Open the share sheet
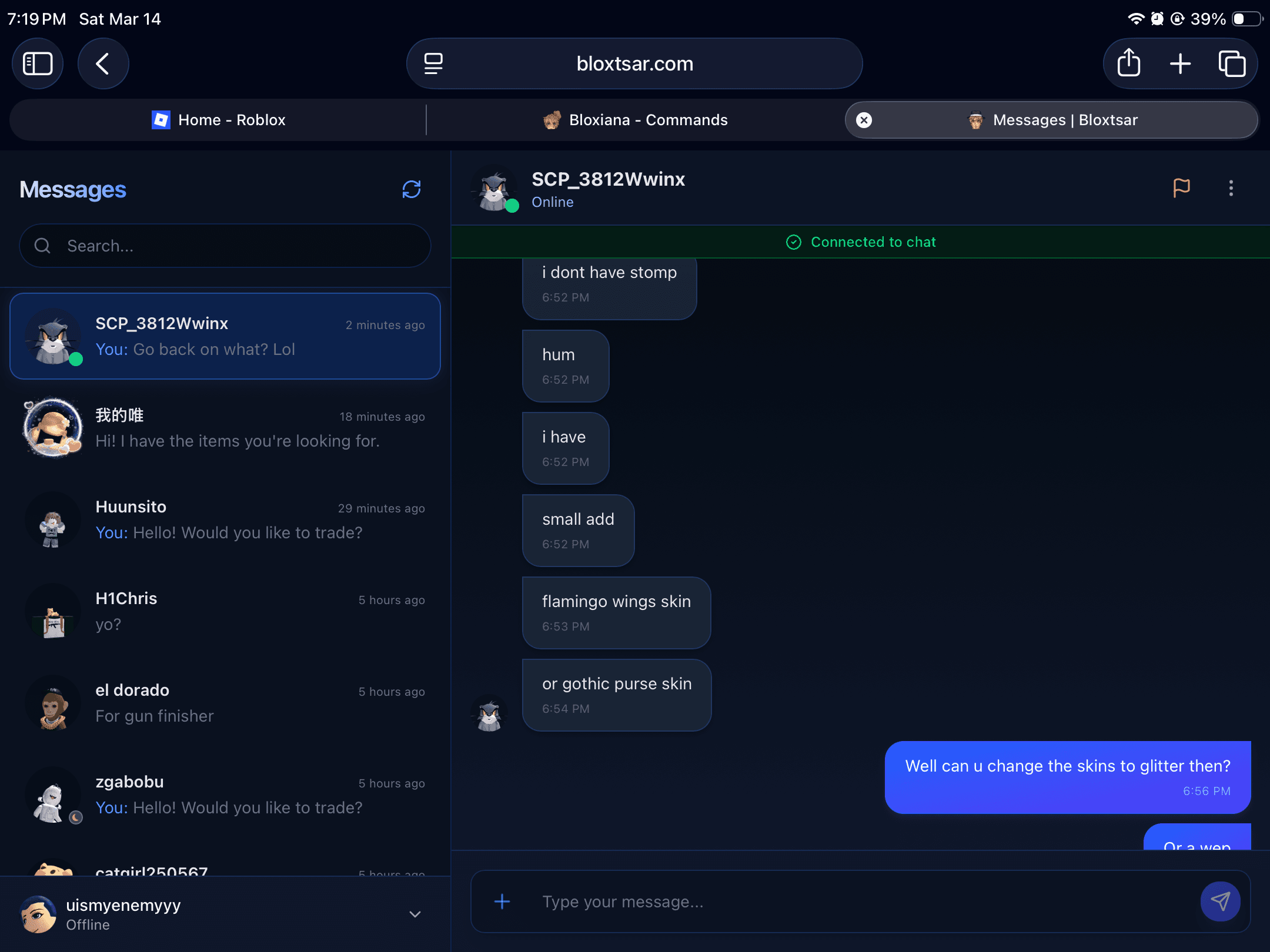Screen dimensions: 1270x952 [1128, 63]
